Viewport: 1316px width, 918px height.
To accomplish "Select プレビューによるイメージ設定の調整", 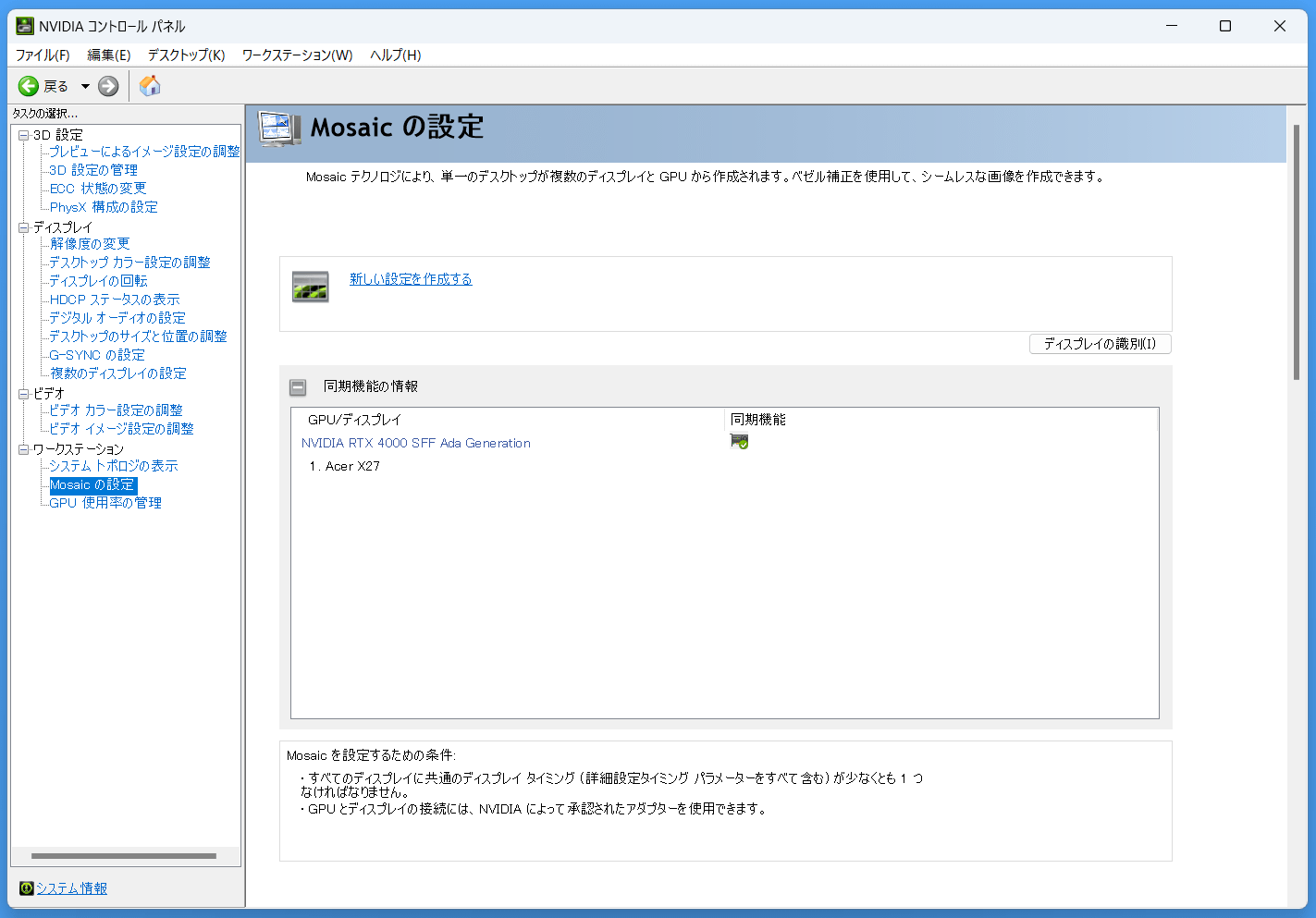I will click(x=144, y=152).
